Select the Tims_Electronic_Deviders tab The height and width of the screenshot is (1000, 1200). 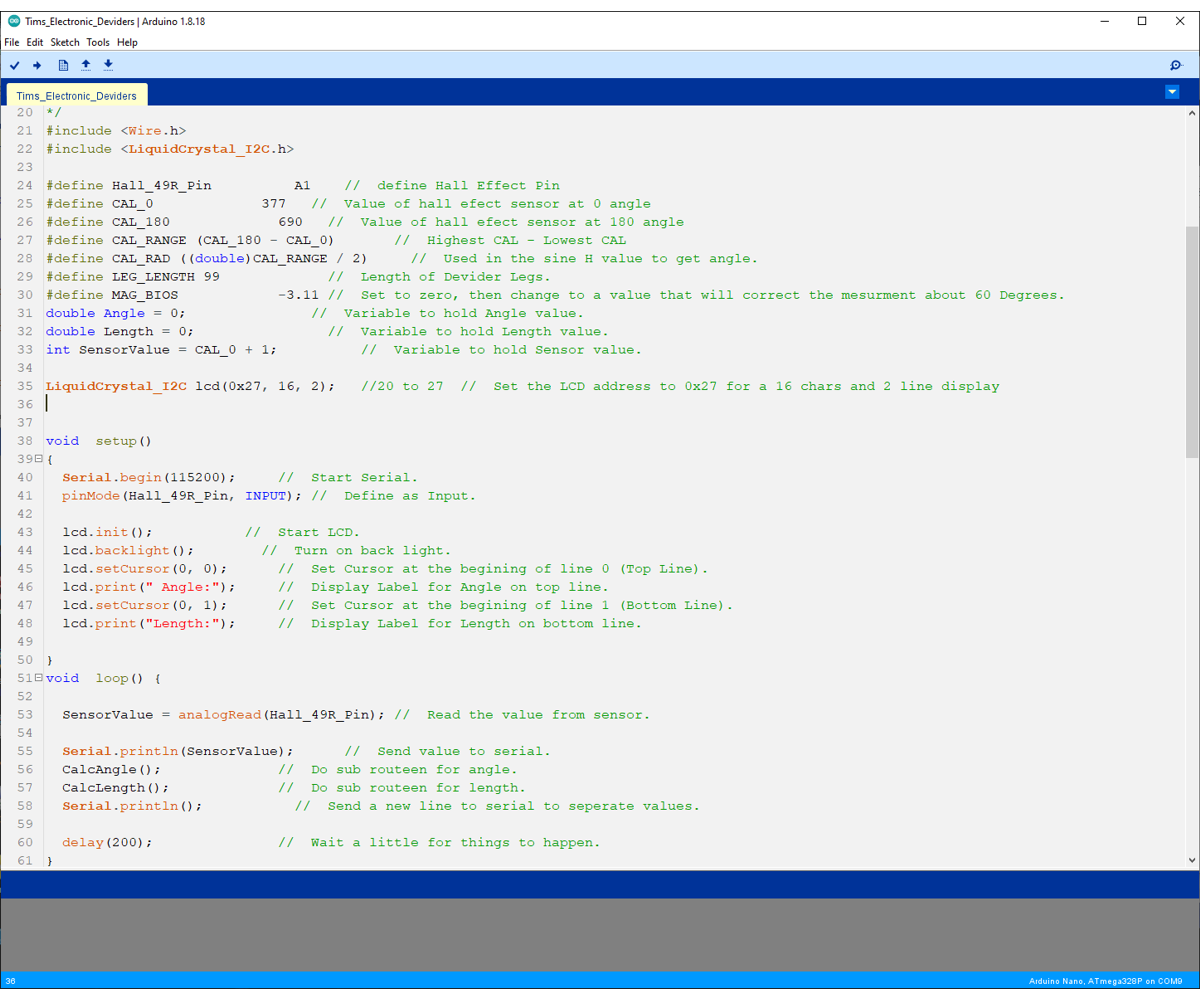76,95
